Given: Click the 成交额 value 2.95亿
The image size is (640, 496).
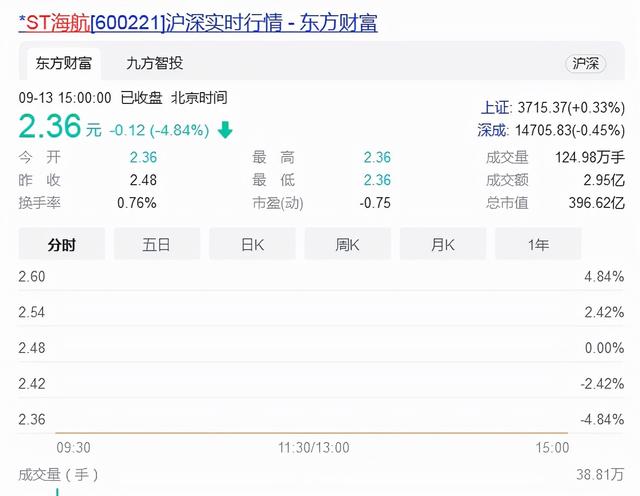Looking at the screenshot, I should click(x=604, y=180).
